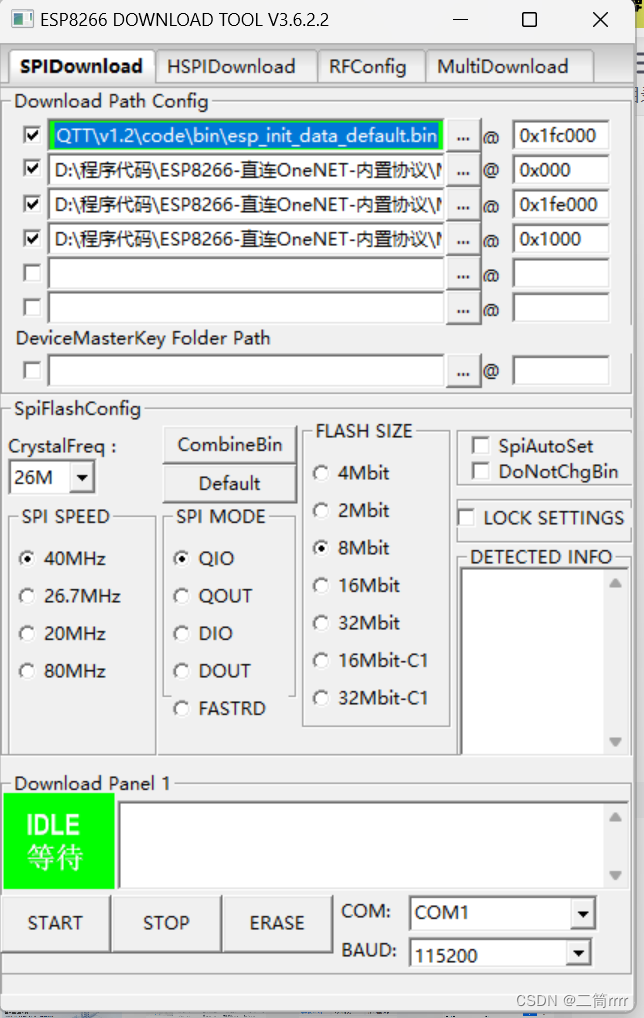This screenshot has width=644, height=1018.
Task: Switch to the SPIDownload tab
Action: click(81, 66)
